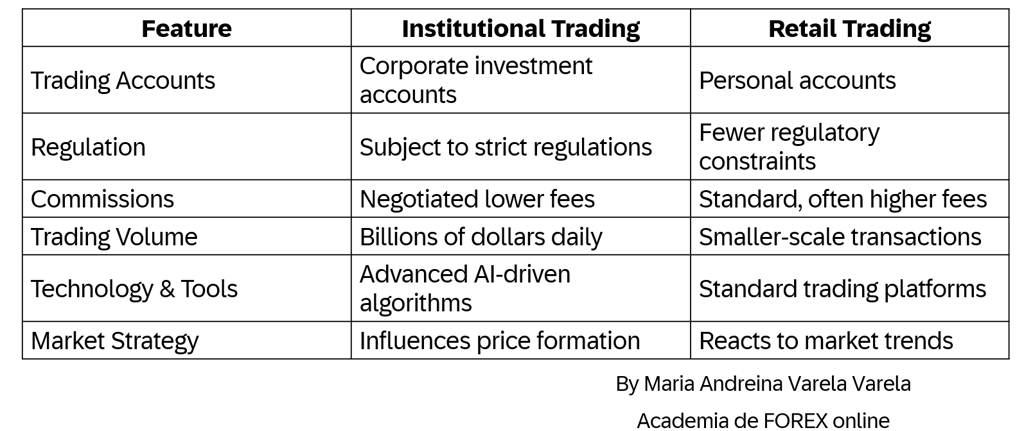The image size is (1024, 431).
Task: Select the Personal accounts cell
Action: click(850, 80)
